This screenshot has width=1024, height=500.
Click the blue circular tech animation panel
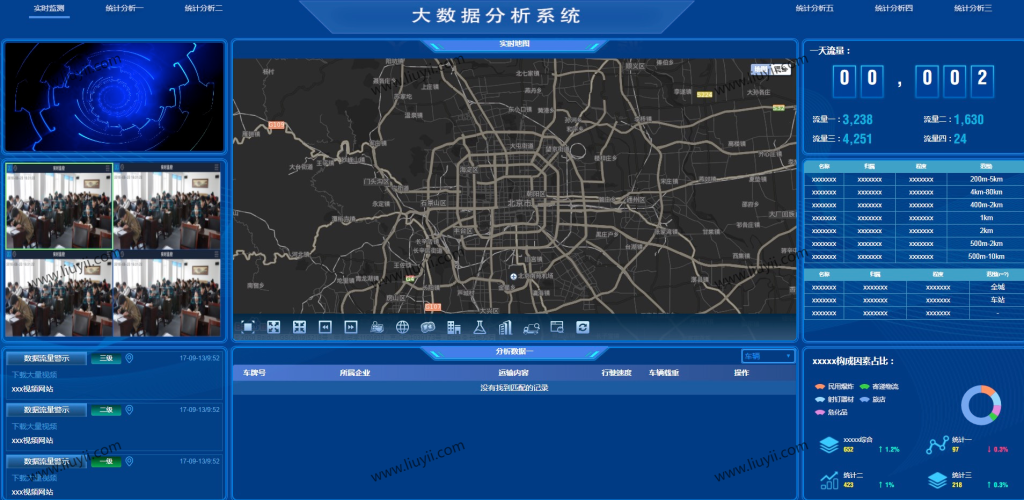(x=114, y=97)
